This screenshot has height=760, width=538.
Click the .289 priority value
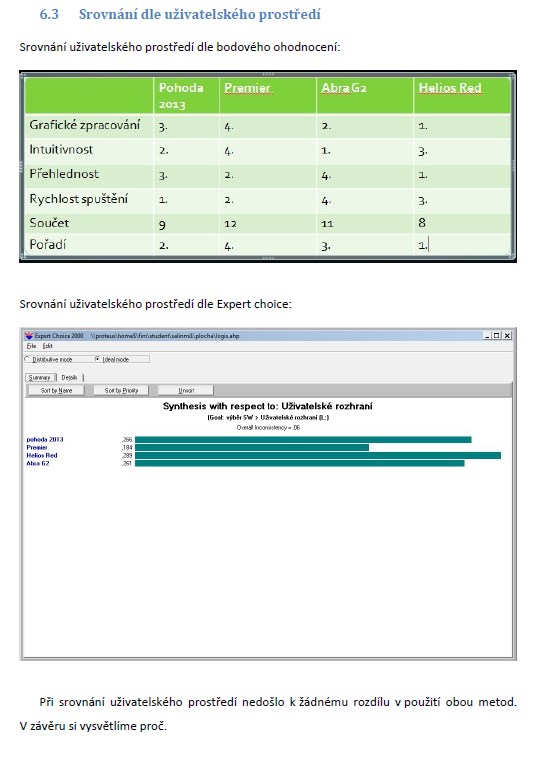[127, 456]
